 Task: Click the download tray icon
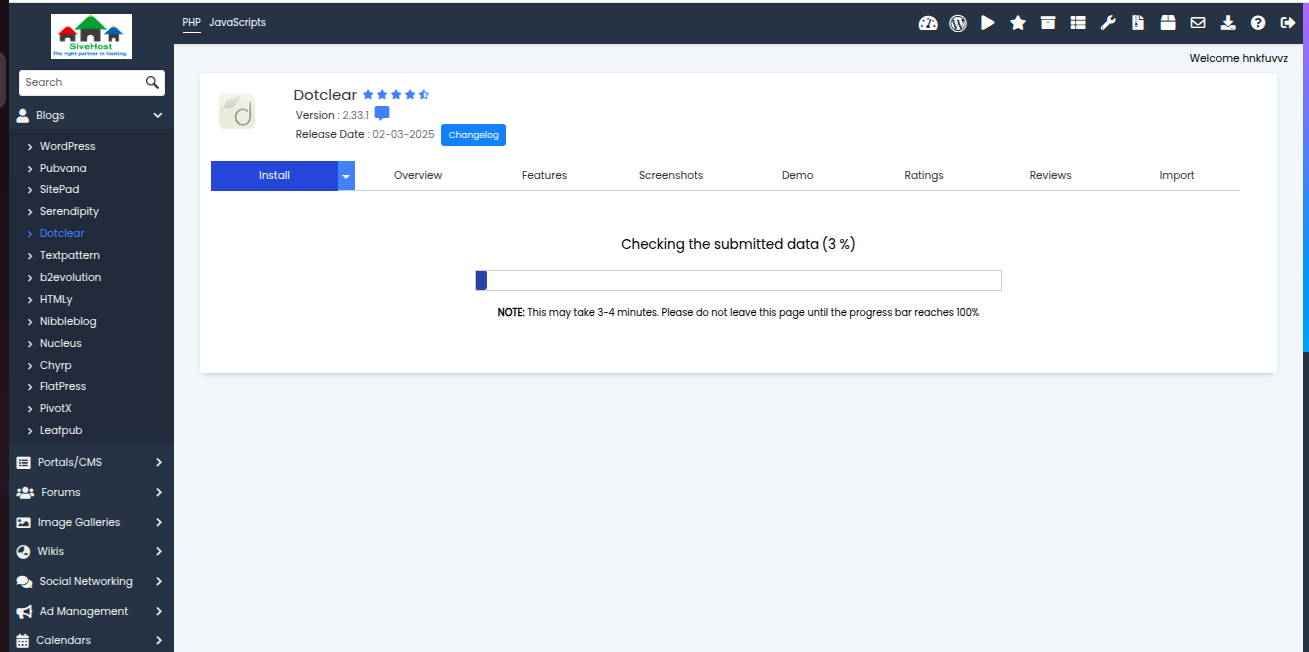[x=1228, y=23]
